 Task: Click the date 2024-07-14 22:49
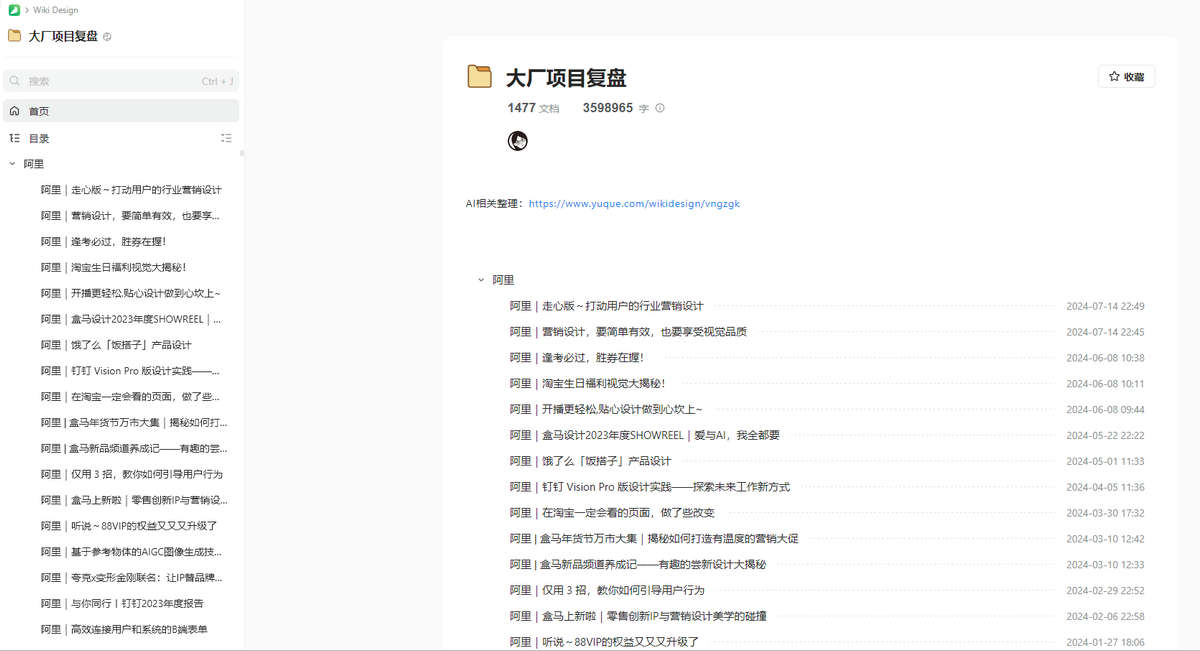click(x=1105, y=307)
